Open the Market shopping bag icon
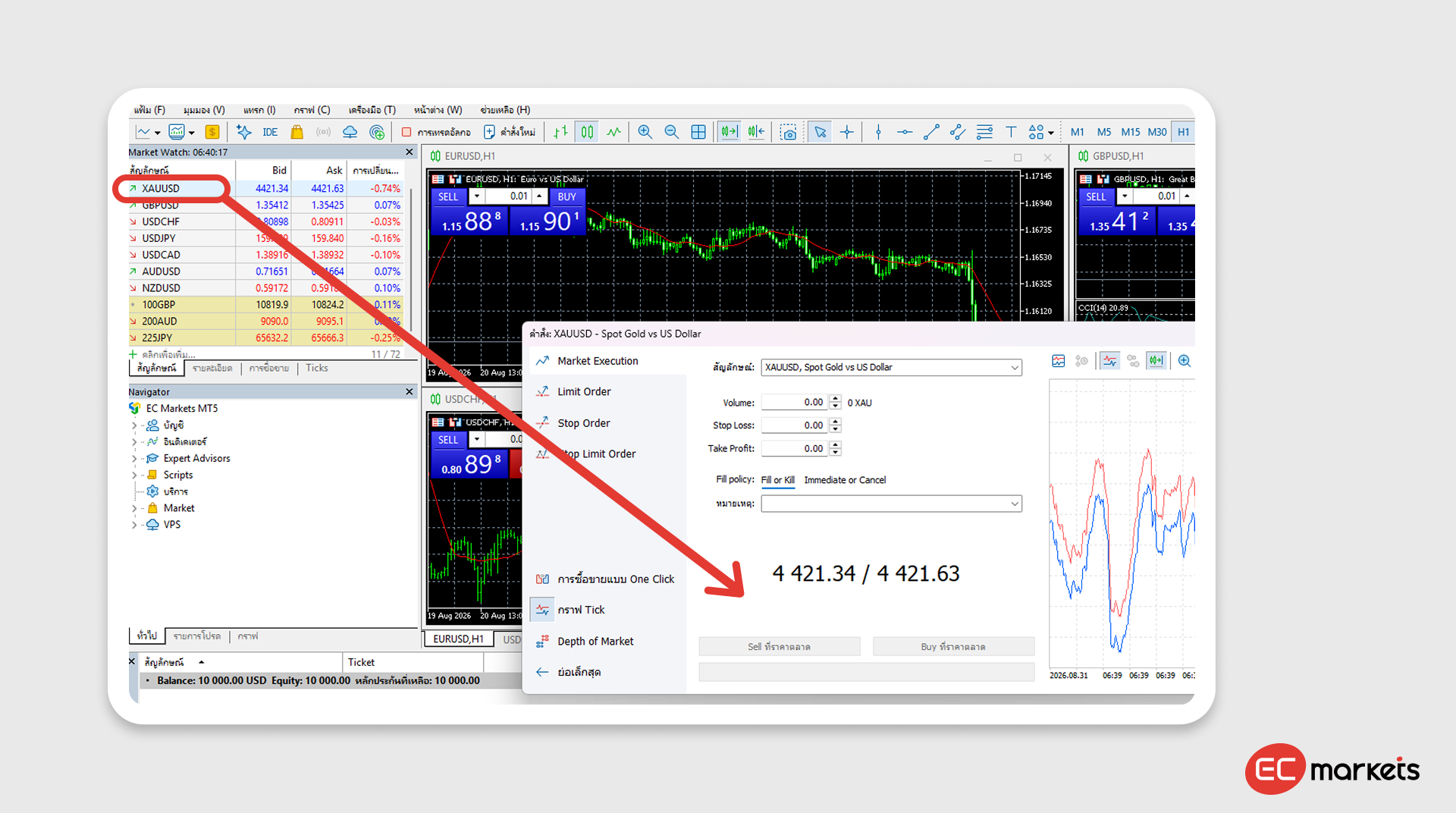Viewport: 1456px width, 813px height. point(297,132)
